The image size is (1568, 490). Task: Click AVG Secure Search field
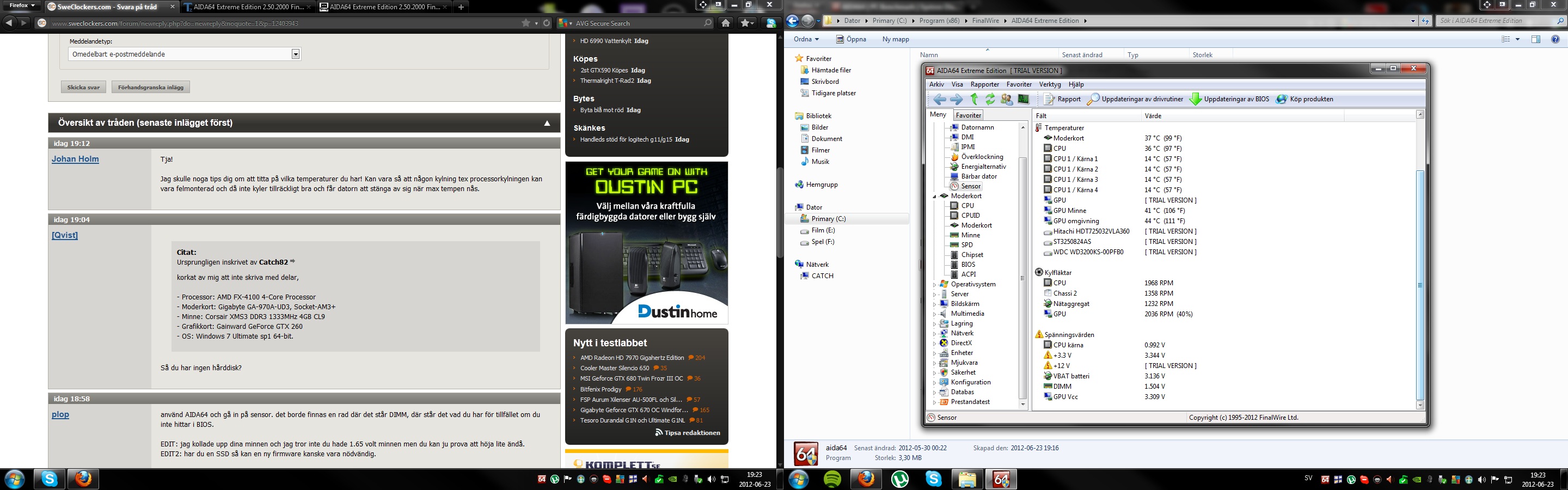click(636, 23)
